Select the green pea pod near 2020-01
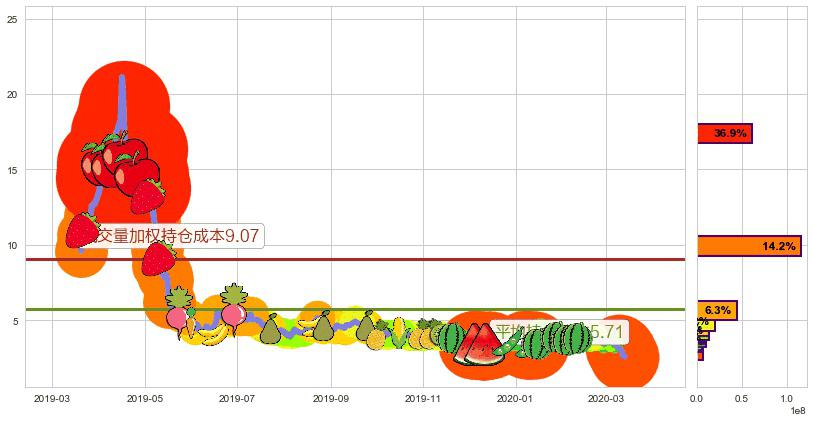The height and width of the screenshot is (422, 813). click(x=510, y=343)
